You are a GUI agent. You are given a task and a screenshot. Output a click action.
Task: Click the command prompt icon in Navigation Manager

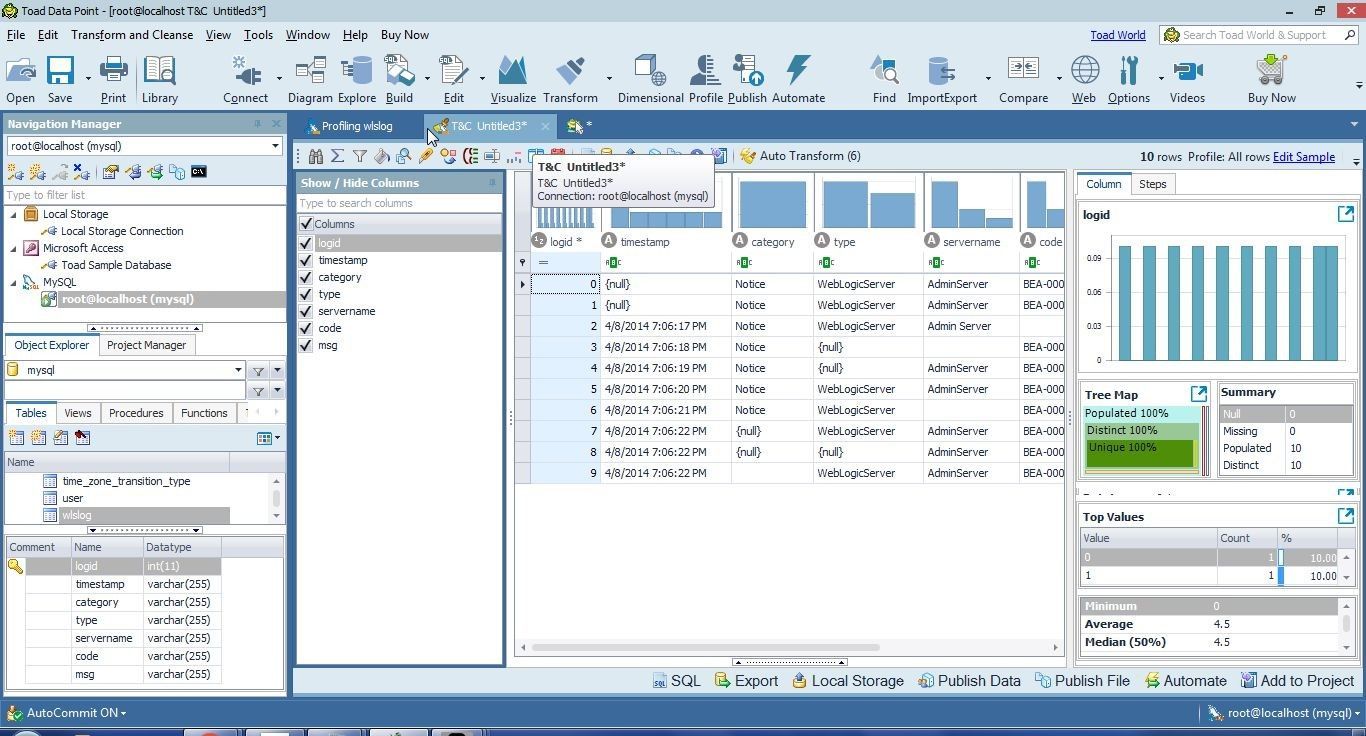coord(199,172)
